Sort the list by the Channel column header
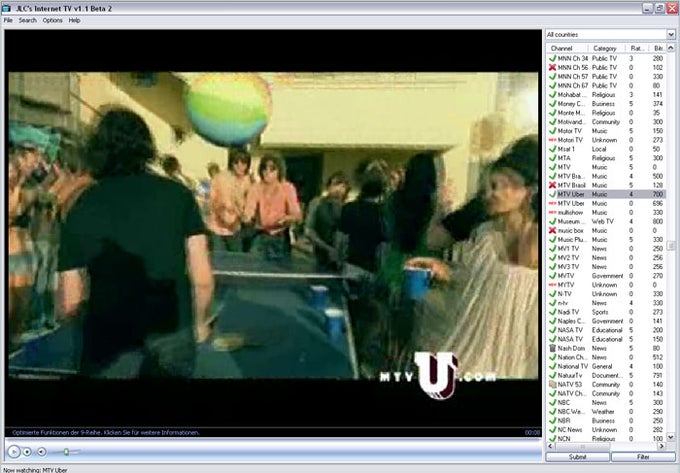680x473 pixels. 567,48
